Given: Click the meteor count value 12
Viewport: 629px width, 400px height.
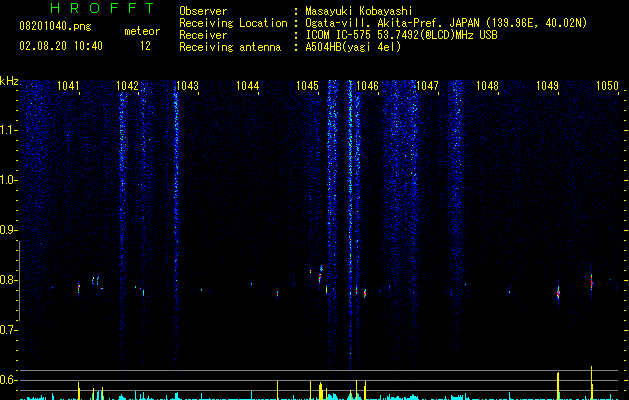Looking at the screenshot, I should click(x=145, y=46).
